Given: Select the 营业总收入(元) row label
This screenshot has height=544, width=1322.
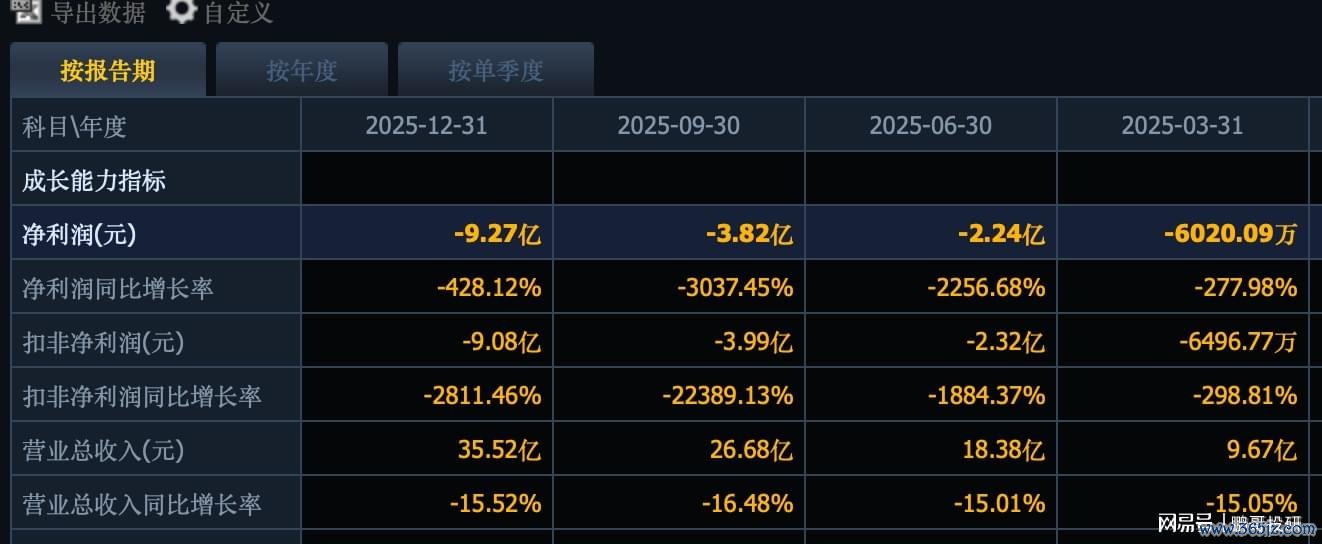Looking at the screenshot, I should (x=104, y=451).
